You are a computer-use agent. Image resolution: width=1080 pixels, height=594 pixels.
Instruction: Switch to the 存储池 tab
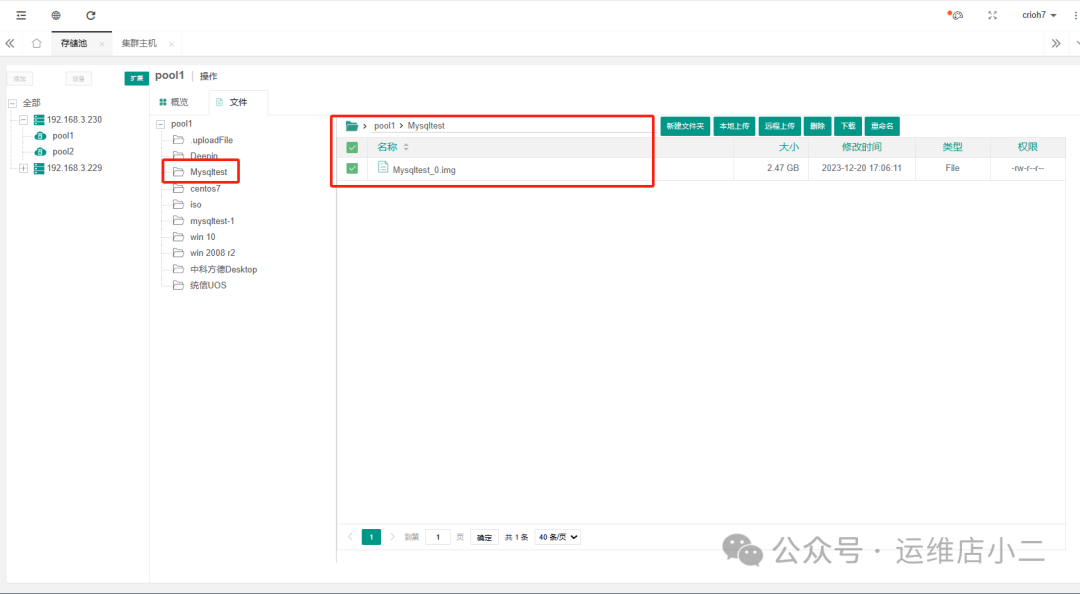coord(74,43)
